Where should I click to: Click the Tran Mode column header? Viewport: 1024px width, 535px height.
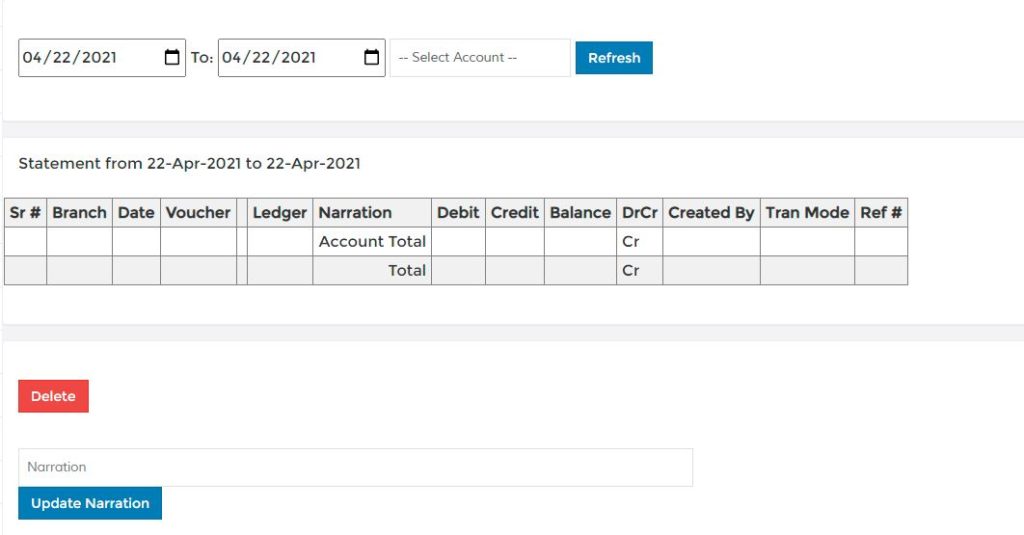tap(807, 212)
